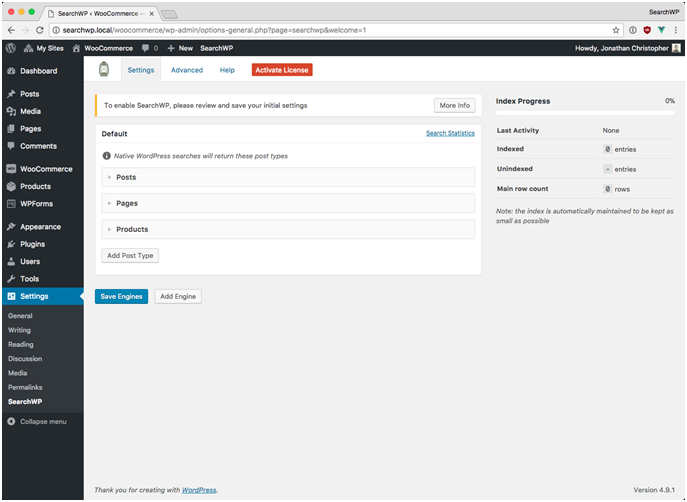This screenshot has height=502, width=687.
Task: Bookmark the page with the star icon
Action: (x=616, y=30)
